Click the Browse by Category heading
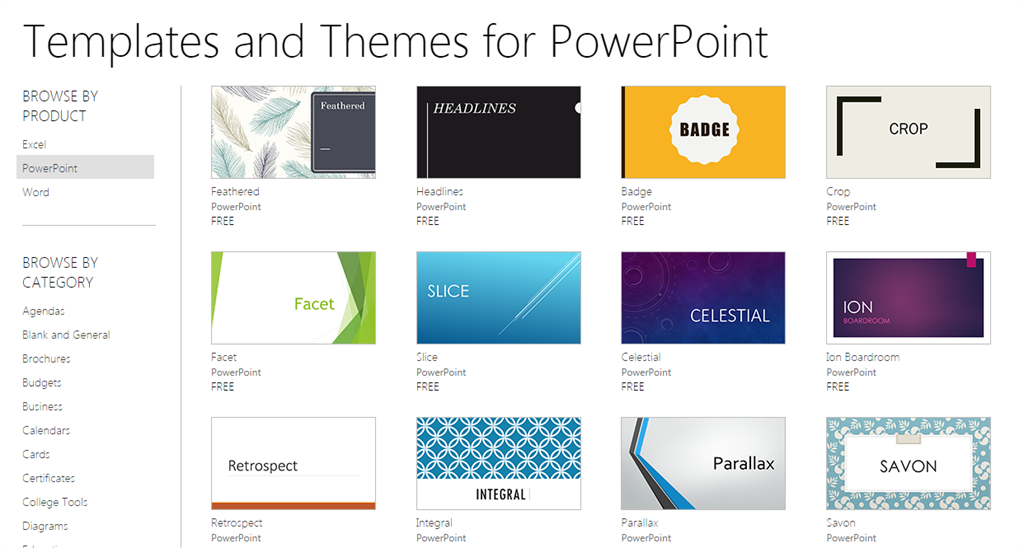Screen dimensions: 1024x548 pyautogui.click(x=60, y=272)
